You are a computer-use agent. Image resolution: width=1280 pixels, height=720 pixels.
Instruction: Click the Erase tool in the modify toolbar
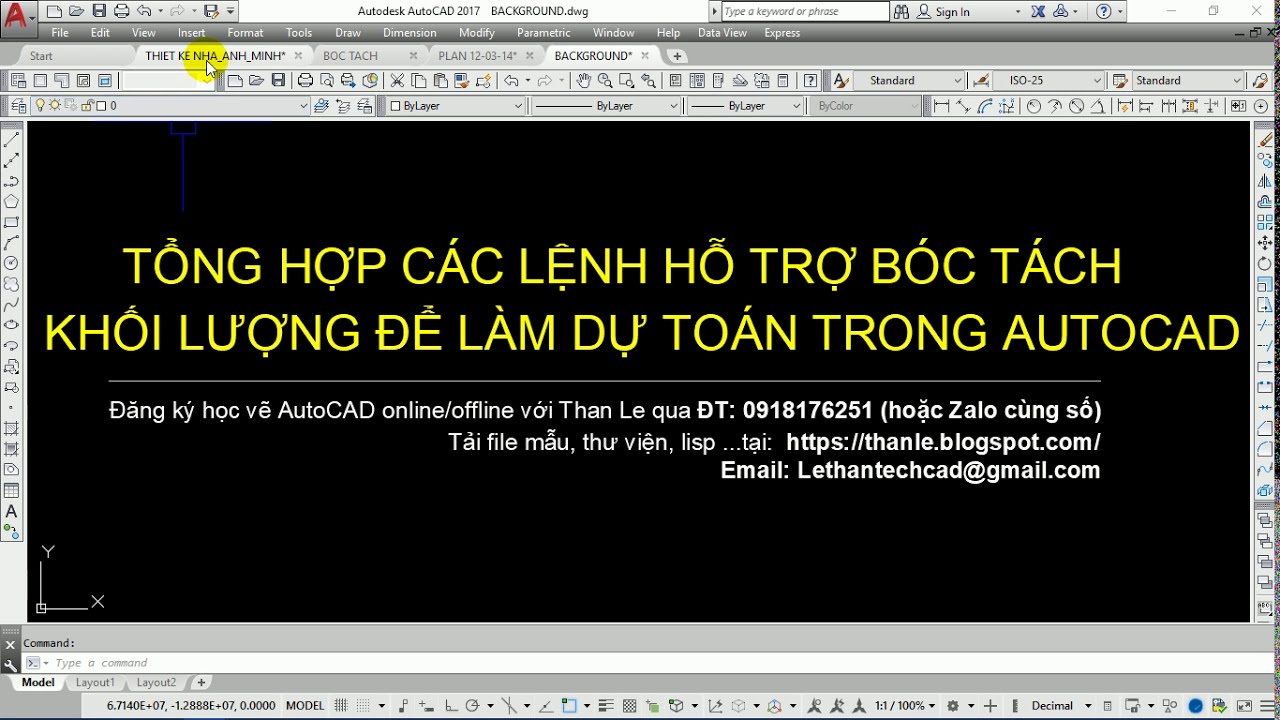coord(1267,140)
